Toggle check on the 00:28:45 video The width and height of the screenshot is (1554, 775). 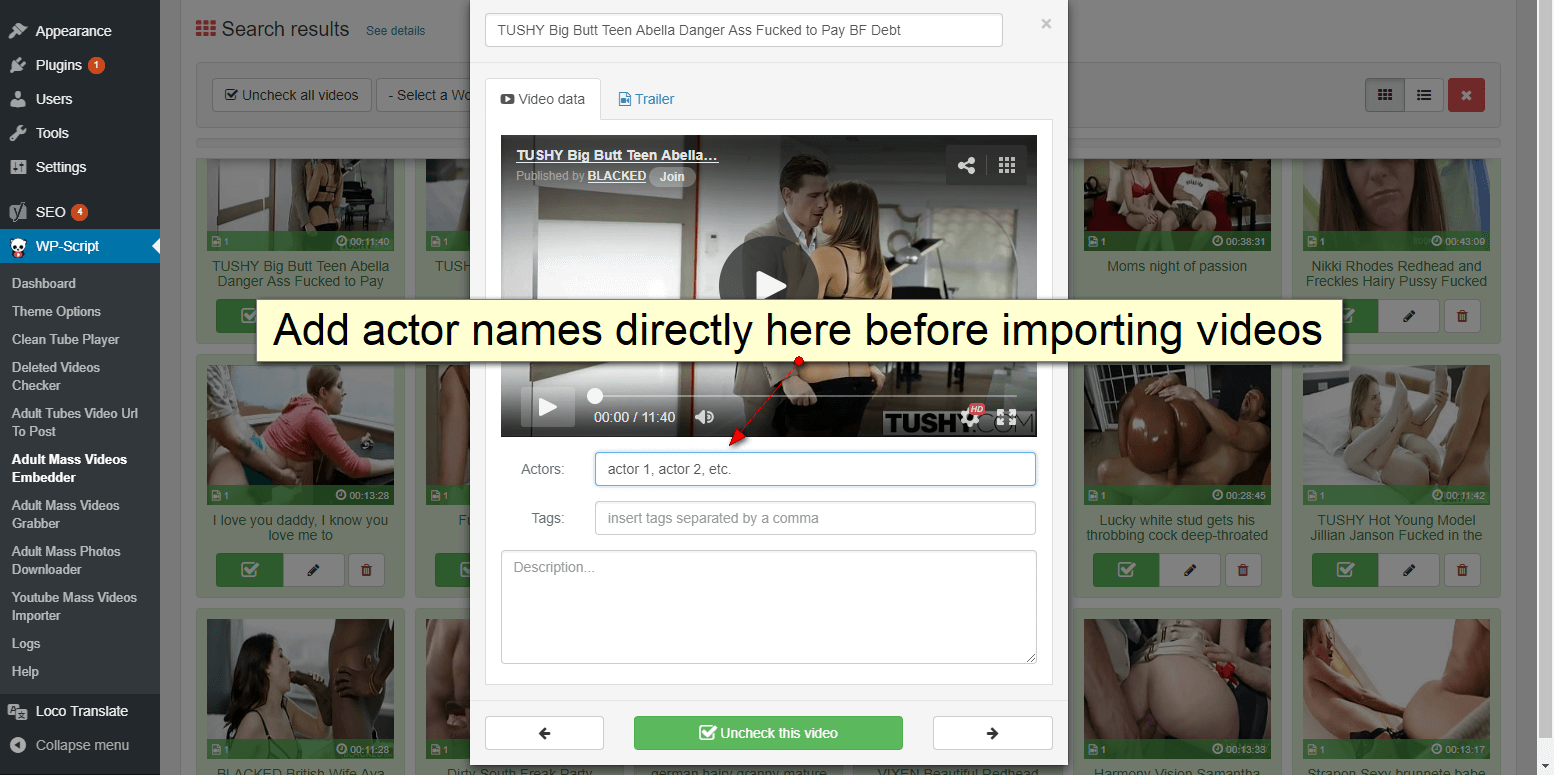tap(1126, 570)
